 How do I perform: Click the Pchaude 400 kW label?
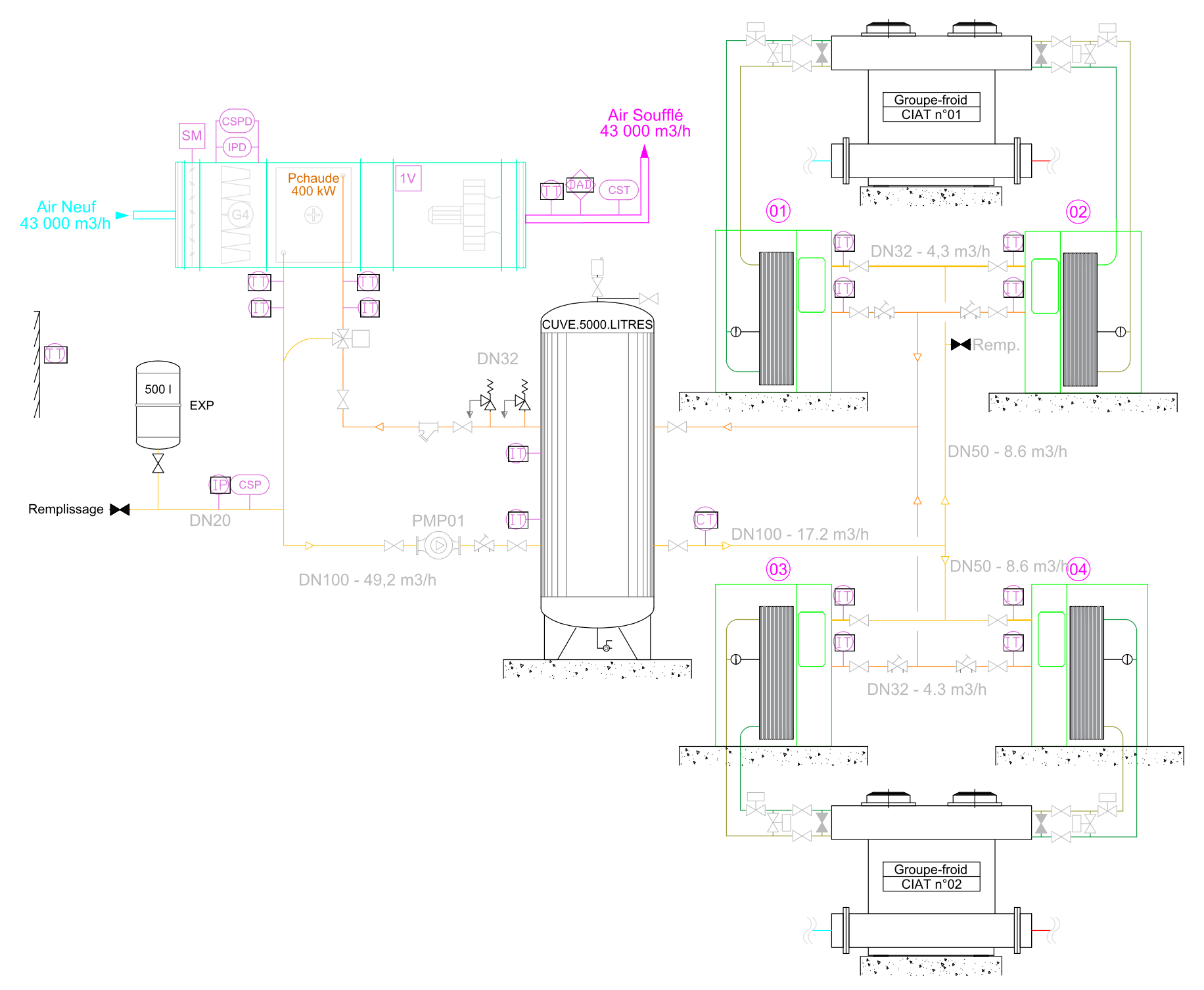[x=313, y=185]
